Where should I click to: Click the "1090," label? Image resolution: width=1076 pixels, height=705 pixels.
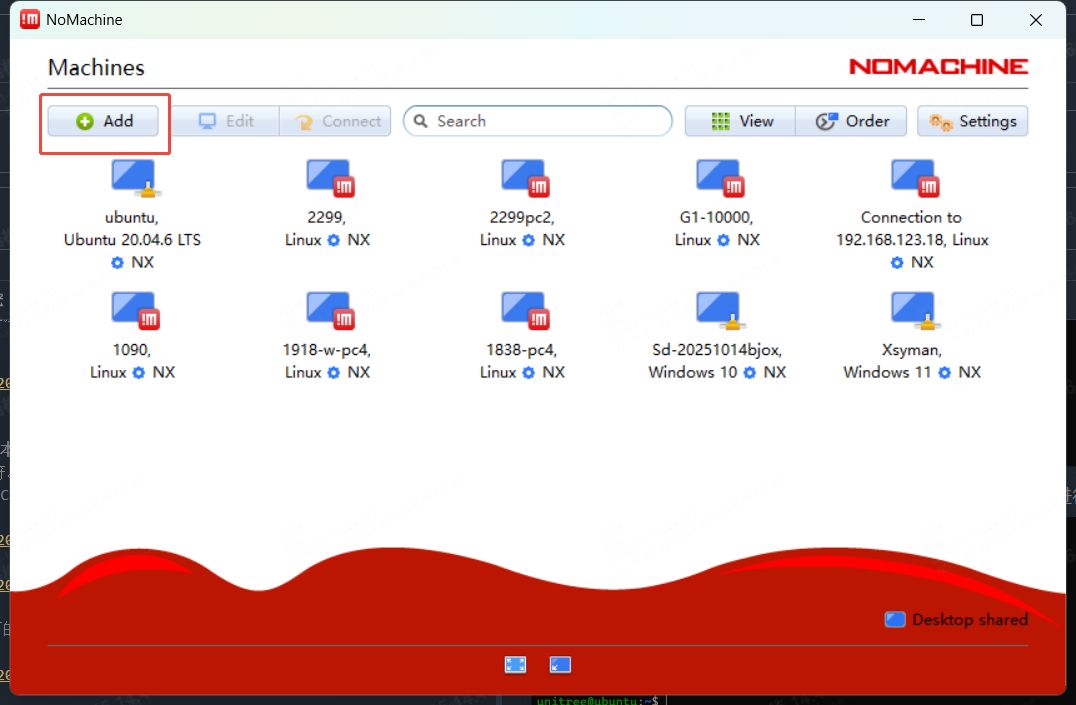[132, 350]
